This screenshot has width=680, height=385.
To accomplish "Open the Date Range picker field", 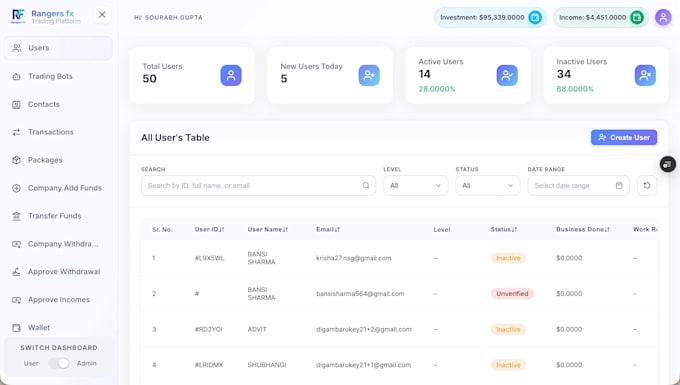I will [x=579, y=186].
